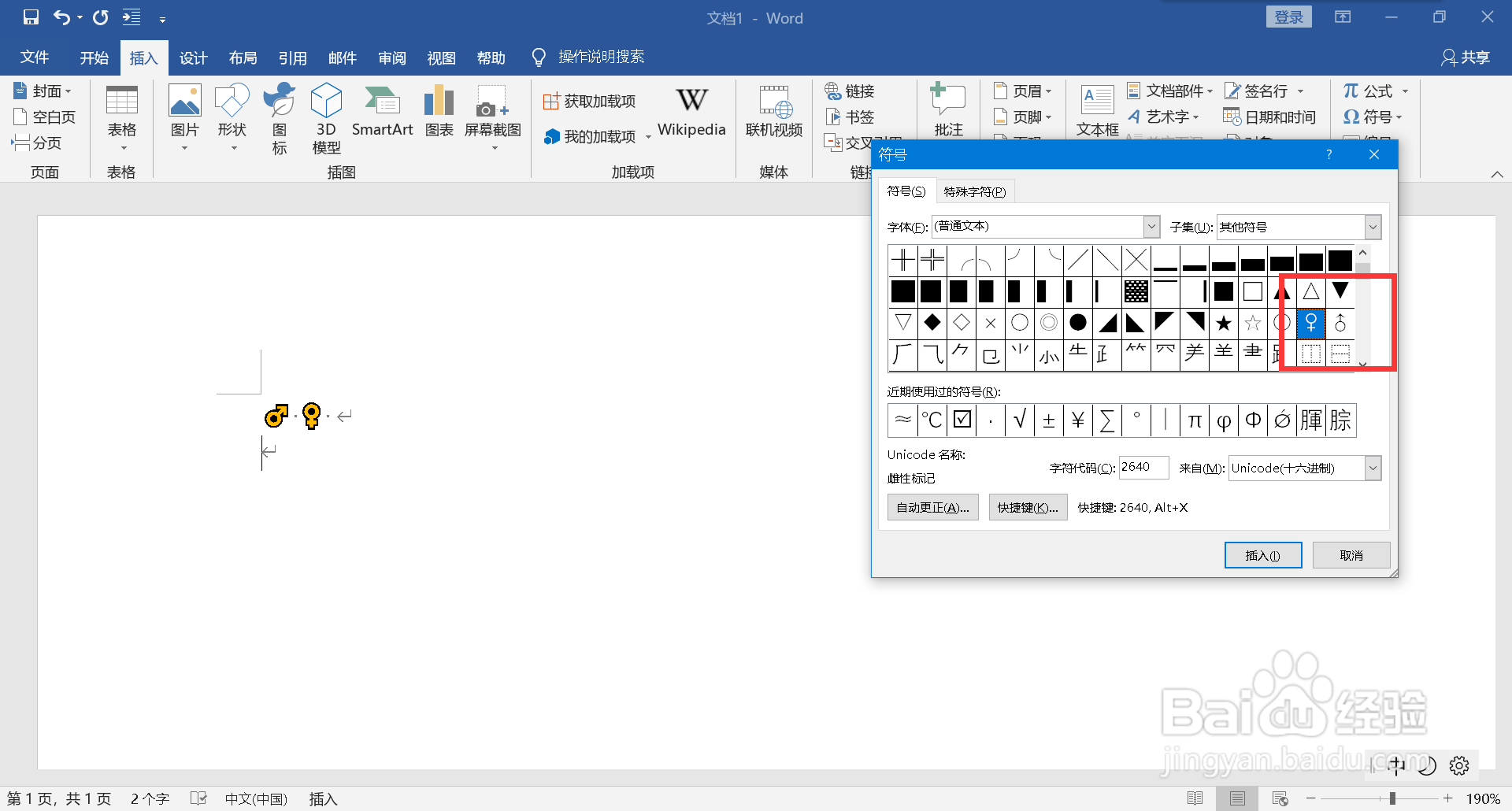Click the 共享 share button
This screenshot has height=811, width=1512.
1466,57
